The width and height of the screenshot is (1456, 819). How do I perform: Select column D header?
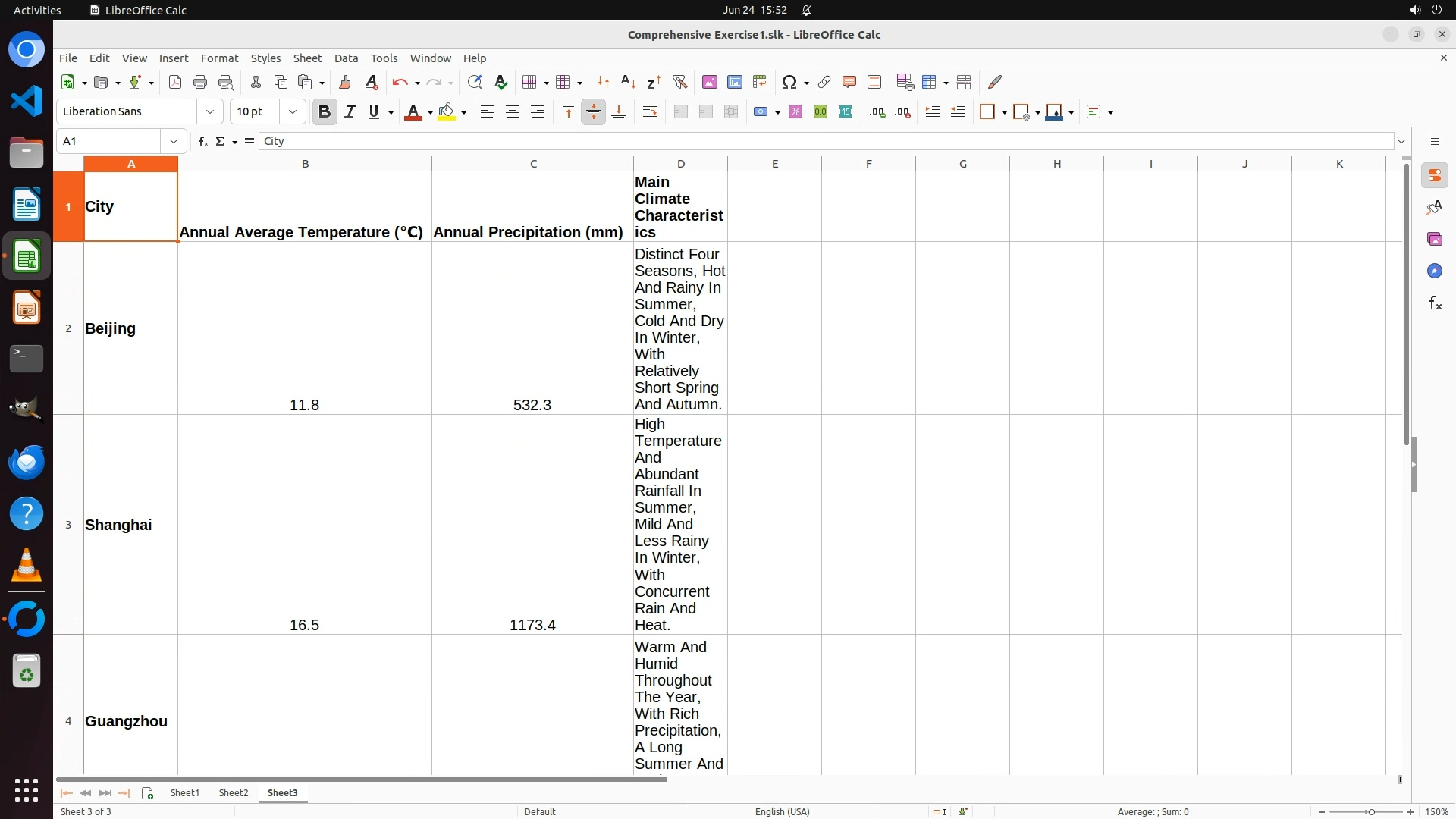680,164
